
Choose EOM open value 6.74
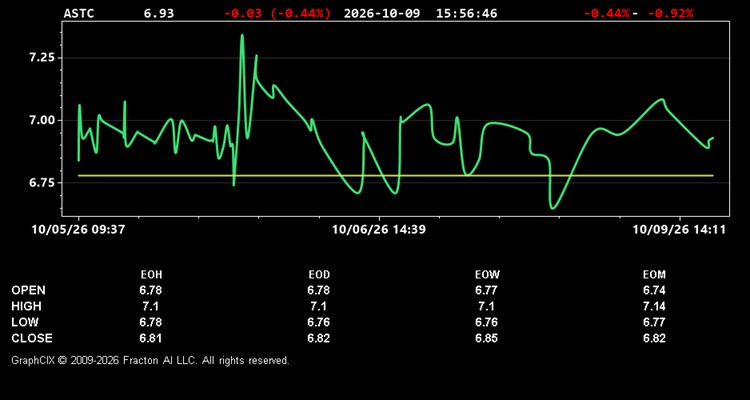[654, 290]
